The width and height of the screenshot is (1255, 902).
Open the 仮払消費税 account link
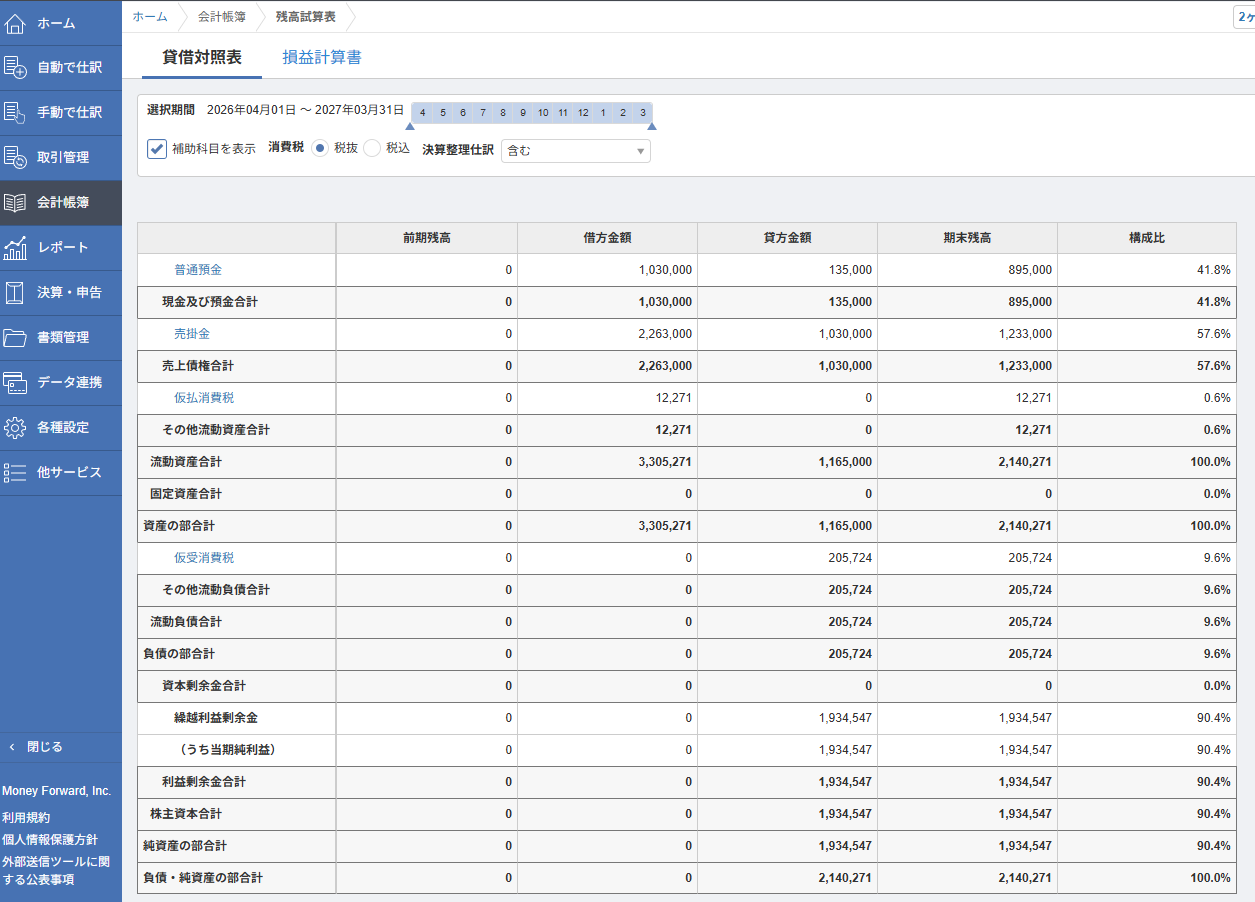pos(204,398)
